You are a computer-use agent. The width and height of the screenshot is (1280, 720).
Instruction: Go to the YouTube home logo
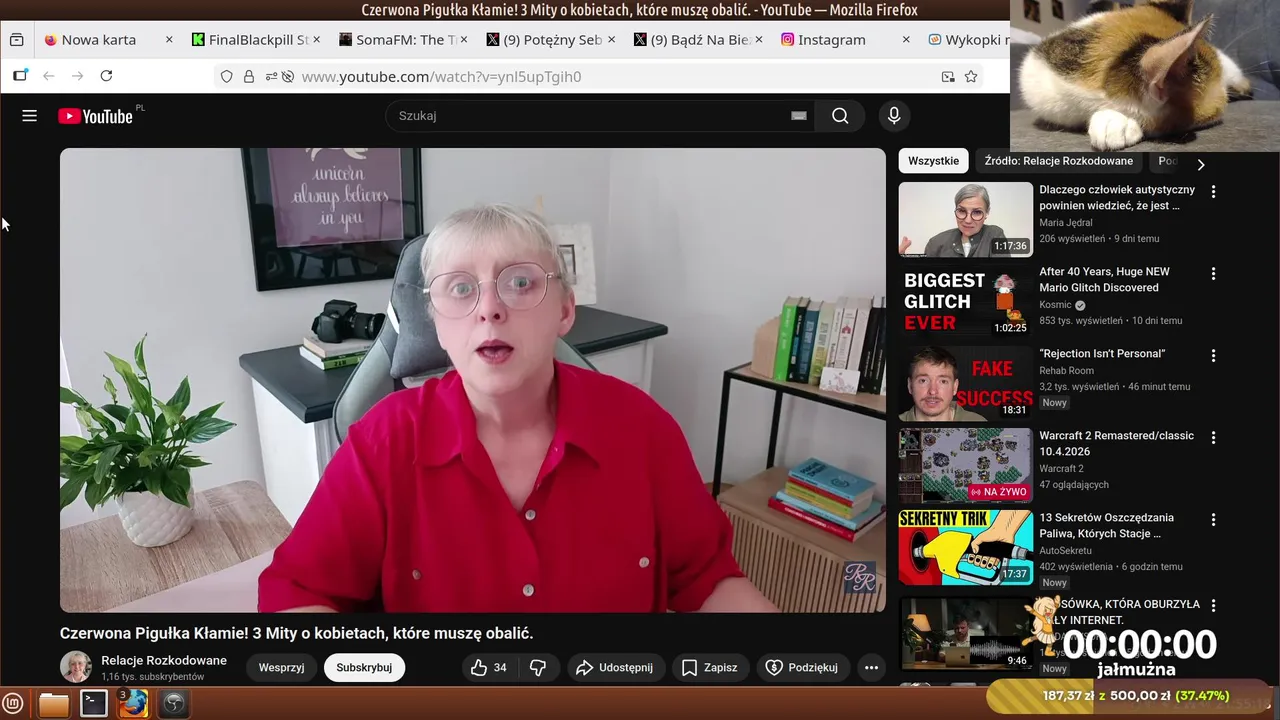(96, 116)
